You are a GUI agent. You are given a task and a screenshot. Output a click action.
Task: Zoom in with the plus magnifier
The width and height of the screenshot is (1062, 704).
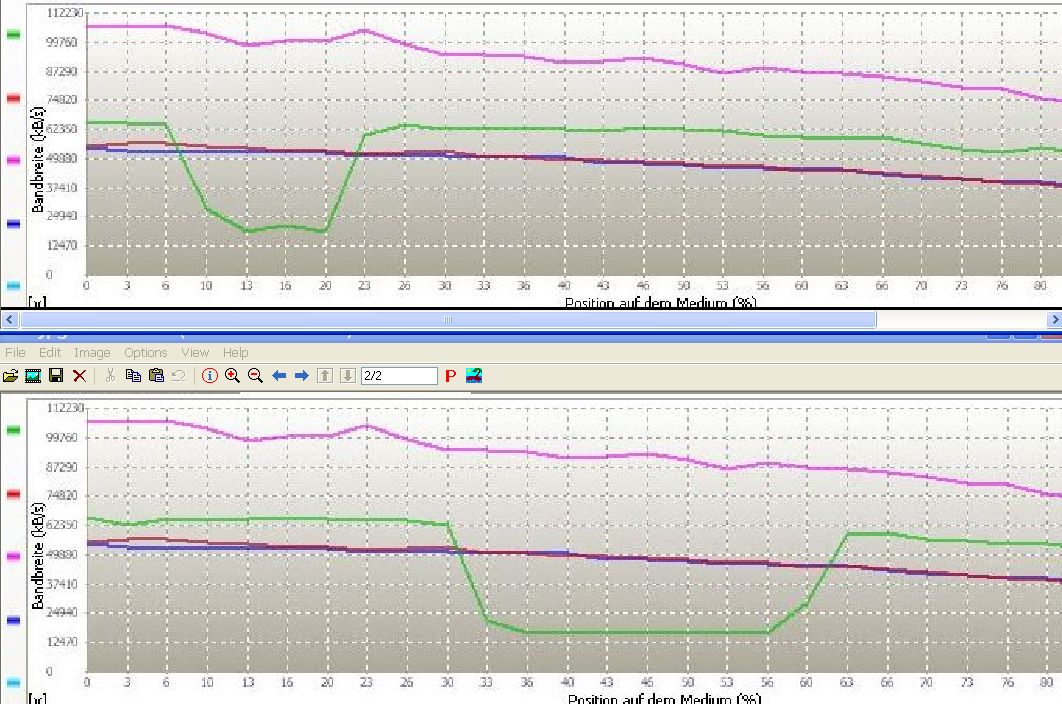tap(232, 375)
